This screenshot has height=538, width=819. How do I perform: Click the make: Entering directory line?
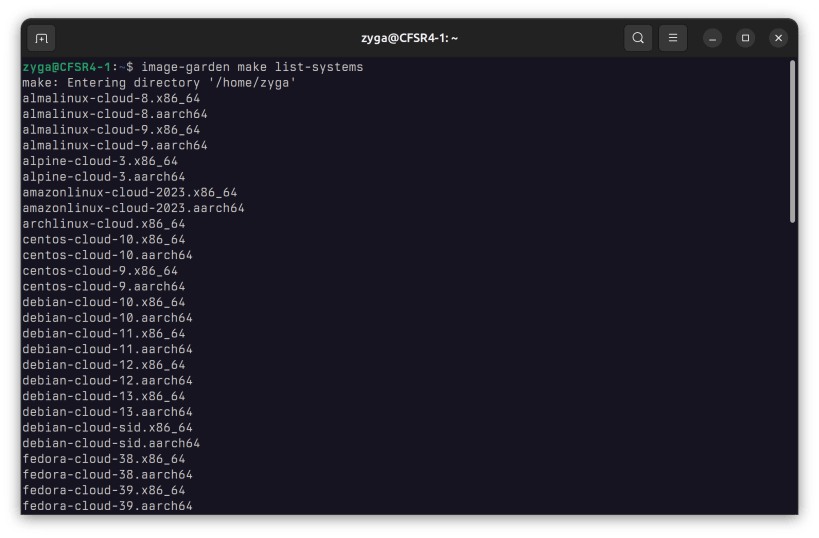[x=159, y=83]
